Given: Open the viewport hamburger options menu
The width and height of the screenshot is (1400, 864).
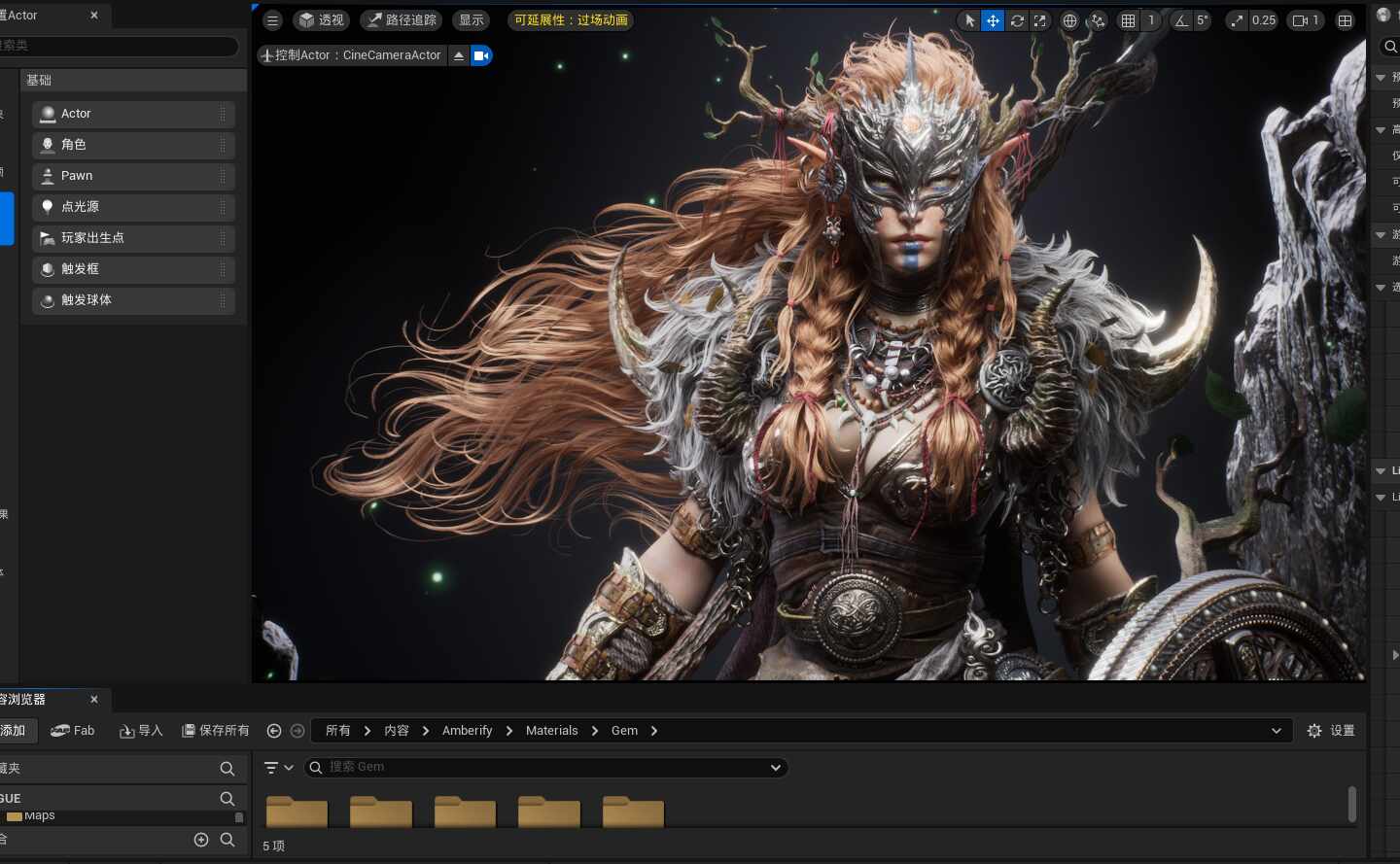Looking at the screenshot, I should [272, 20].
